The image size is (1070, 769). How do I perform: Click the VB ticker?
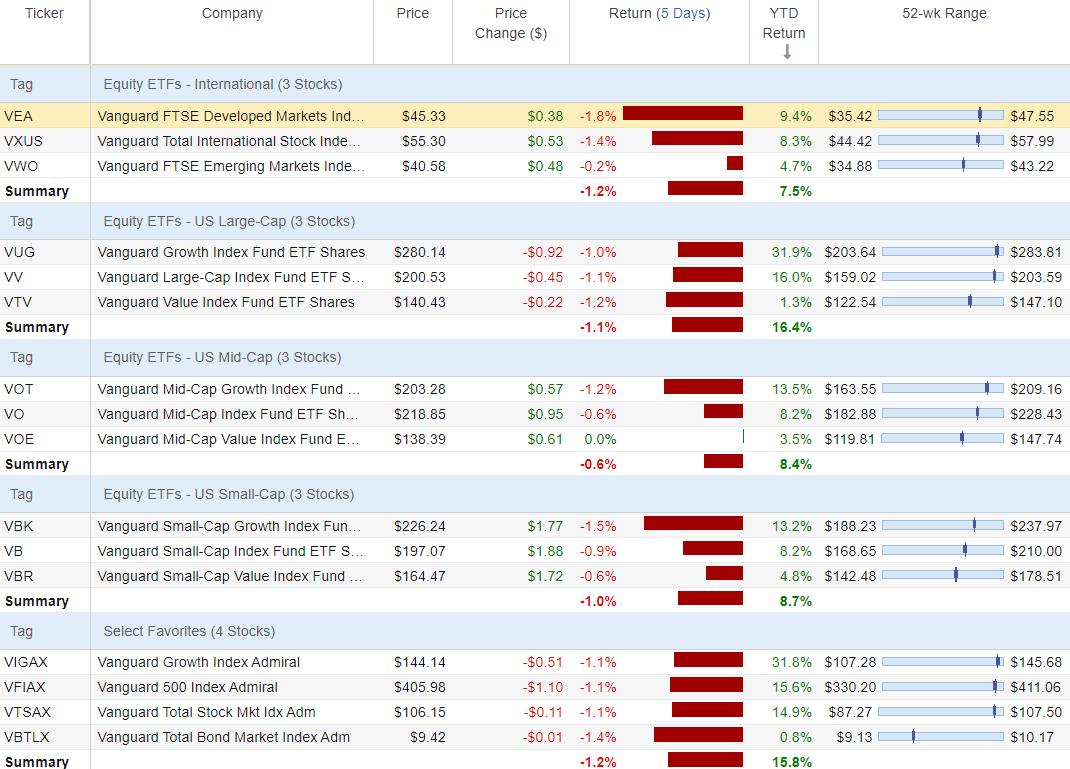[x=13, y=551]
